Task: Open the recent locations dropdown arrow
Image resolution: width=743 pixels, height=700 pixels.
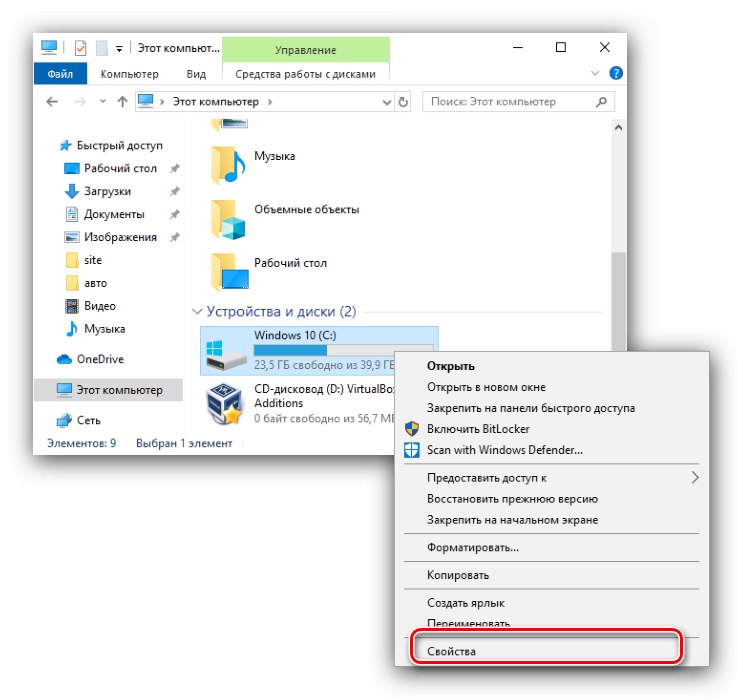Action: 103,101
